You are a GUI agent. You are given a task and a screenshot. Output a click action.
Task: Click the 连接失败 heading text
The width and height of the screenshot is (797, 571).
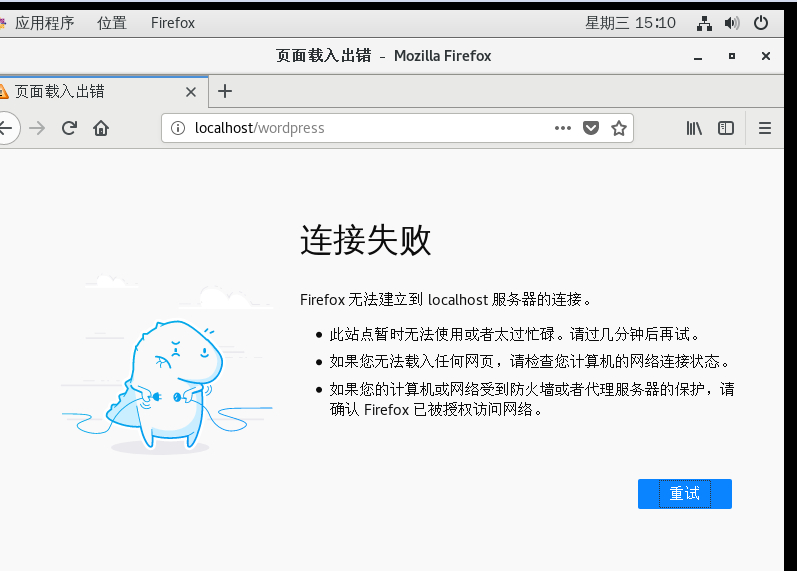coord(365,241)
